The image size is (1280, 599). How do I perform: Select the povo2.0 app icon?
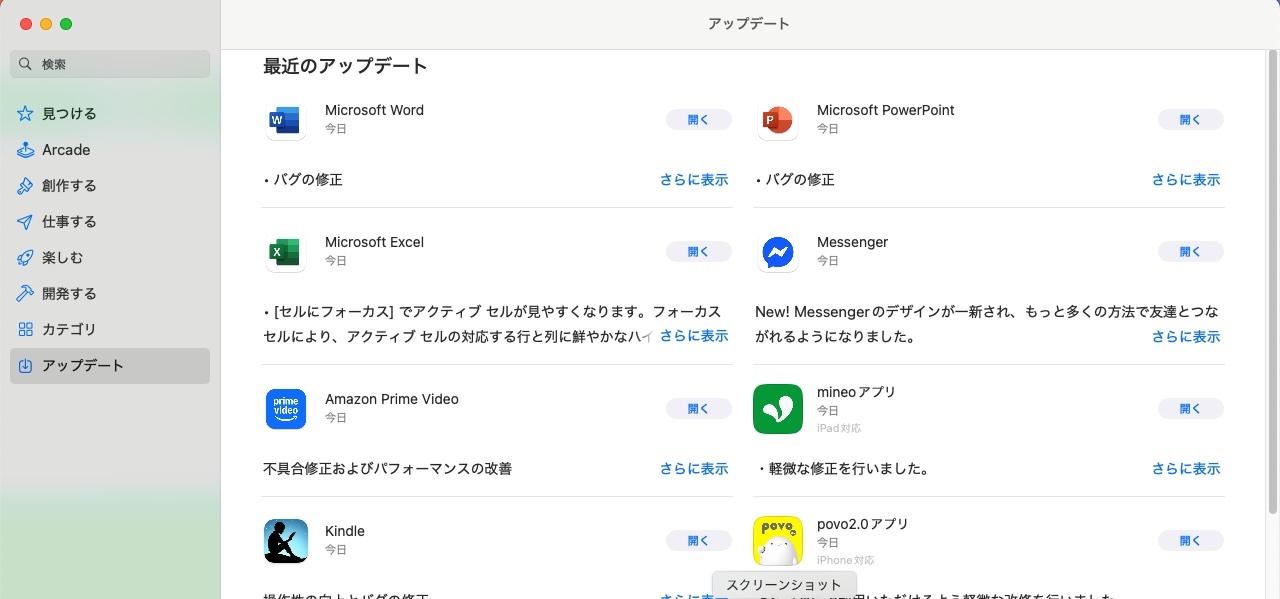[x=777, y=541]
